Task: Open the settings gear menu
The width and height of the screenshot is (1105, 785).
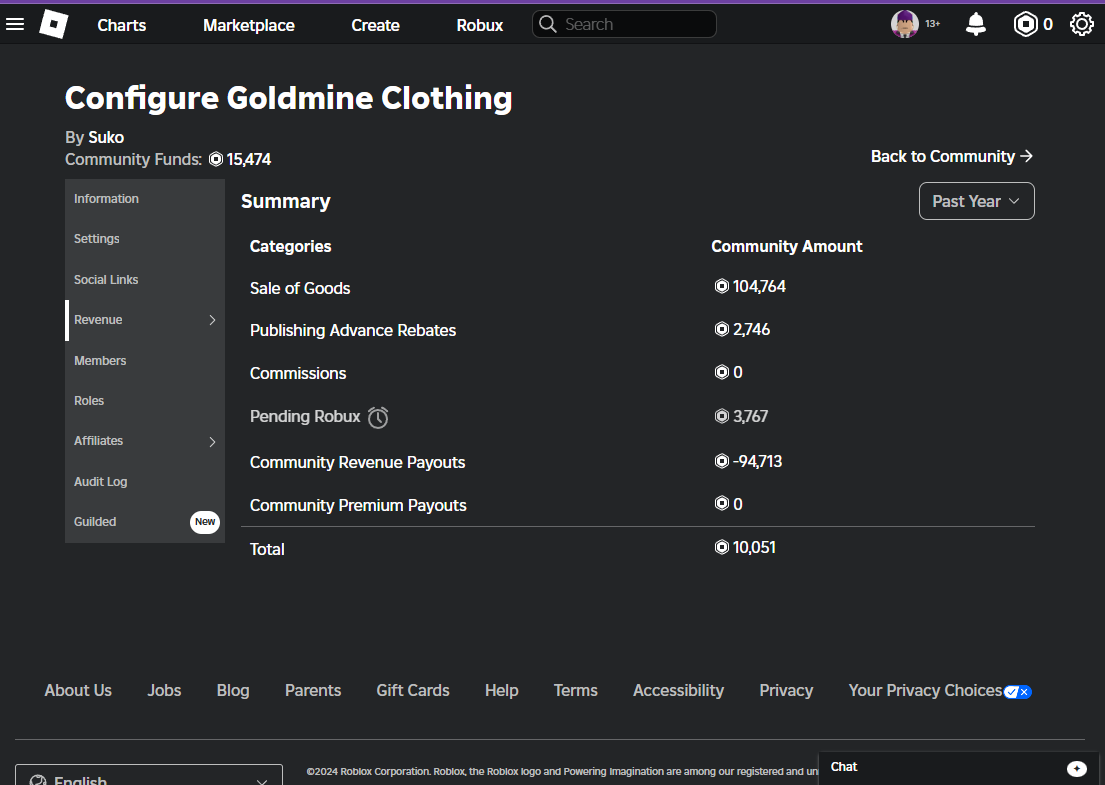Action: point(1082,24)
